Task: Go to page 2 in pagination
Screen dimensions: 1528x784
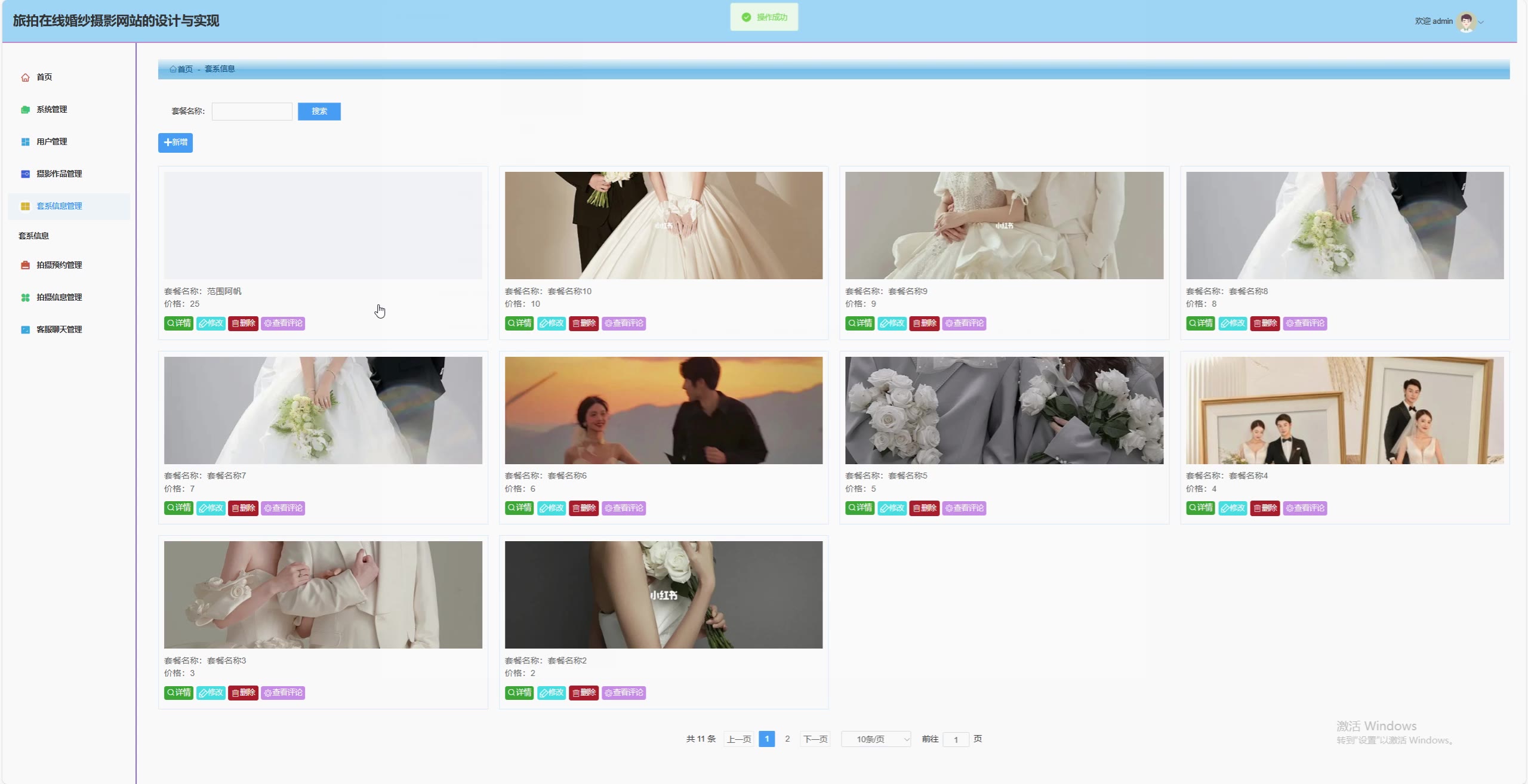Action: (x=787, y=739)
